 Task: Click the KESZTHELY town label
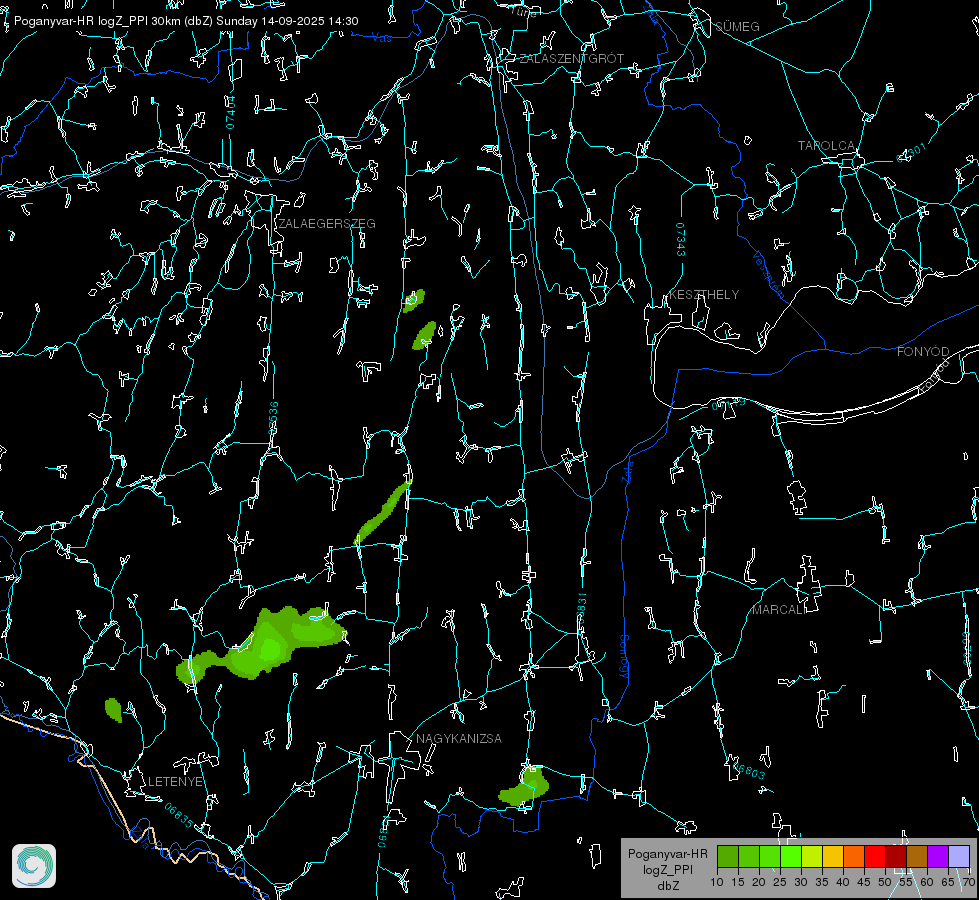[704, 295]
